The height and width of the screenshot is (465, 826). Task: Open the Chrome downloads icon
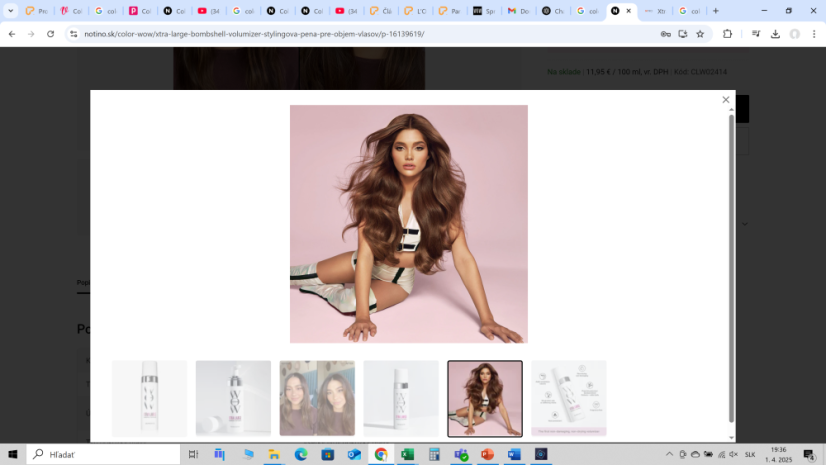click(x=775, y=34)
